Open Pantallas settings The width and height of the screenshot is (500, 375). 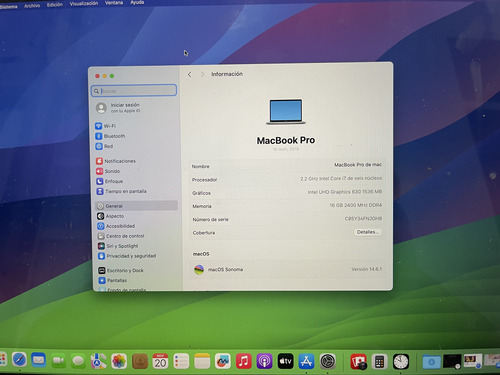tap(113, 280)
